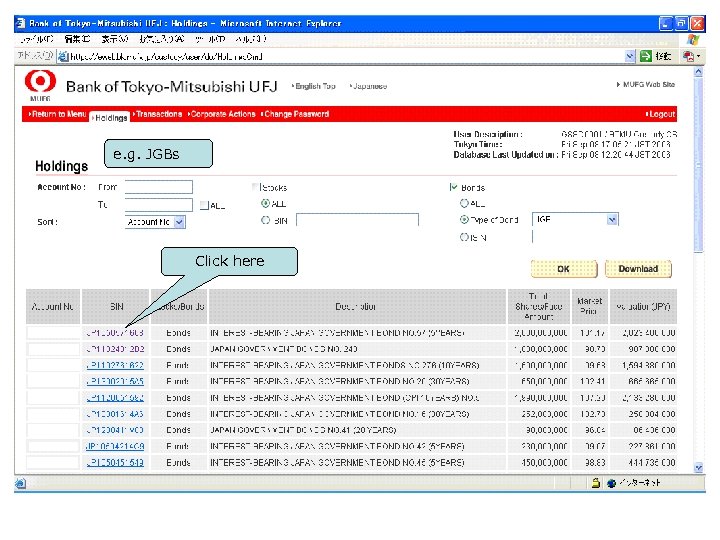This screenshot has width=720, height=540.
Task: Tick the ALL checkbox next to account To field
Action: tap(204, 205)
